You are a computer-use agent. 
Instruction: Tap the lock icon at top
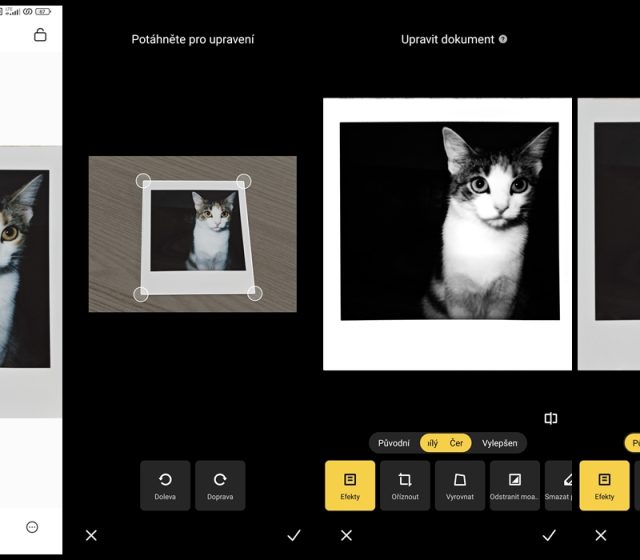[40, 35]
